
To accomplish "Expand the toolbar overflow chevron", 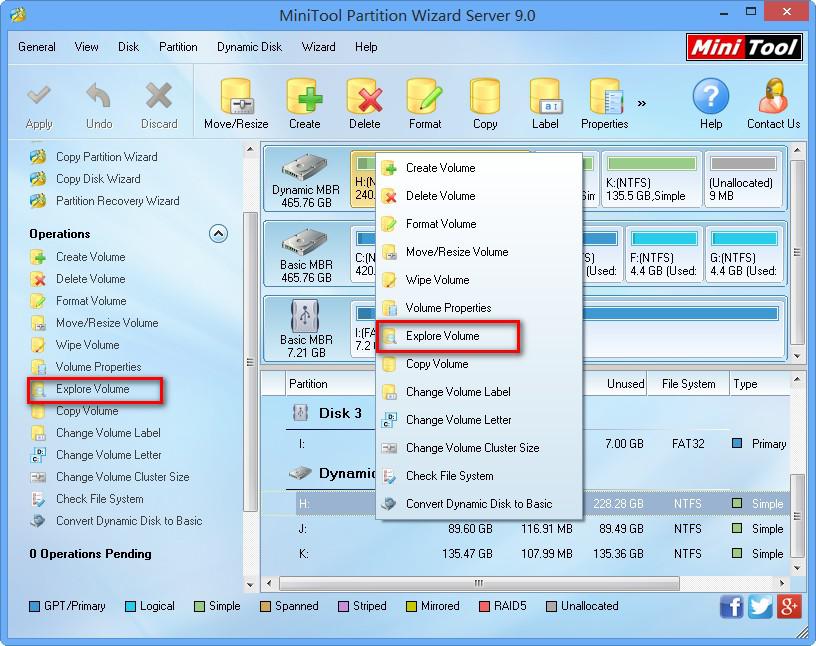I will (x=642, y=103).
